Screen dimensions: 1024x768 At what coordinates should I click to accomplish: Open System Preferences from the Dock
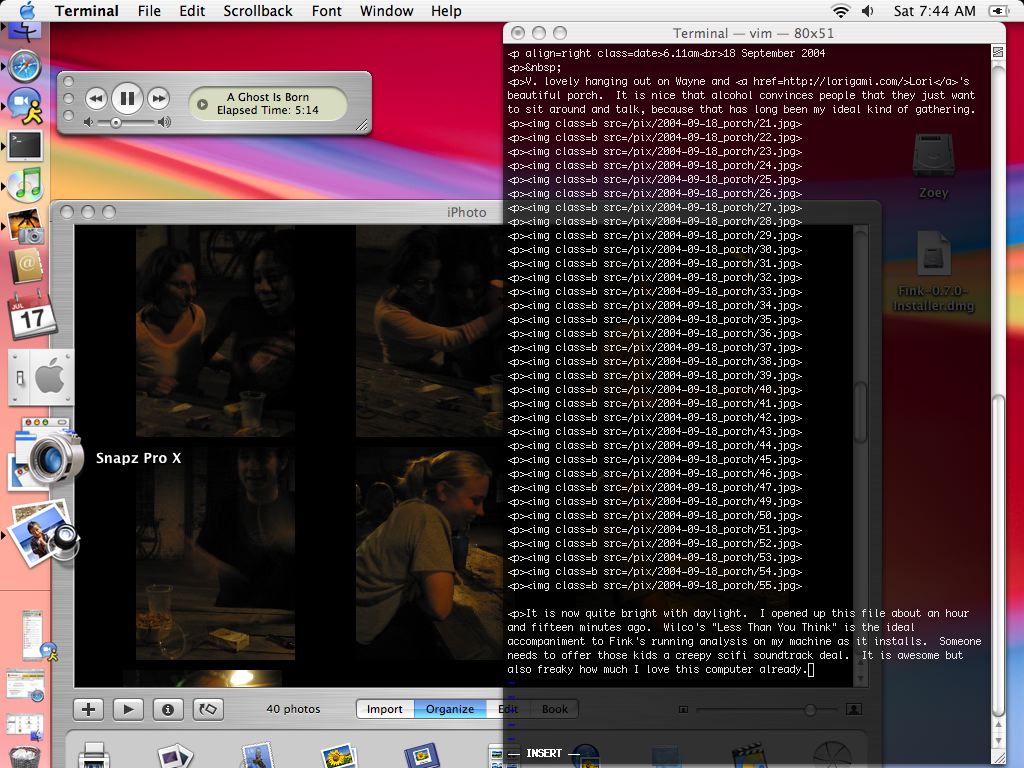(x=40, y=378)
